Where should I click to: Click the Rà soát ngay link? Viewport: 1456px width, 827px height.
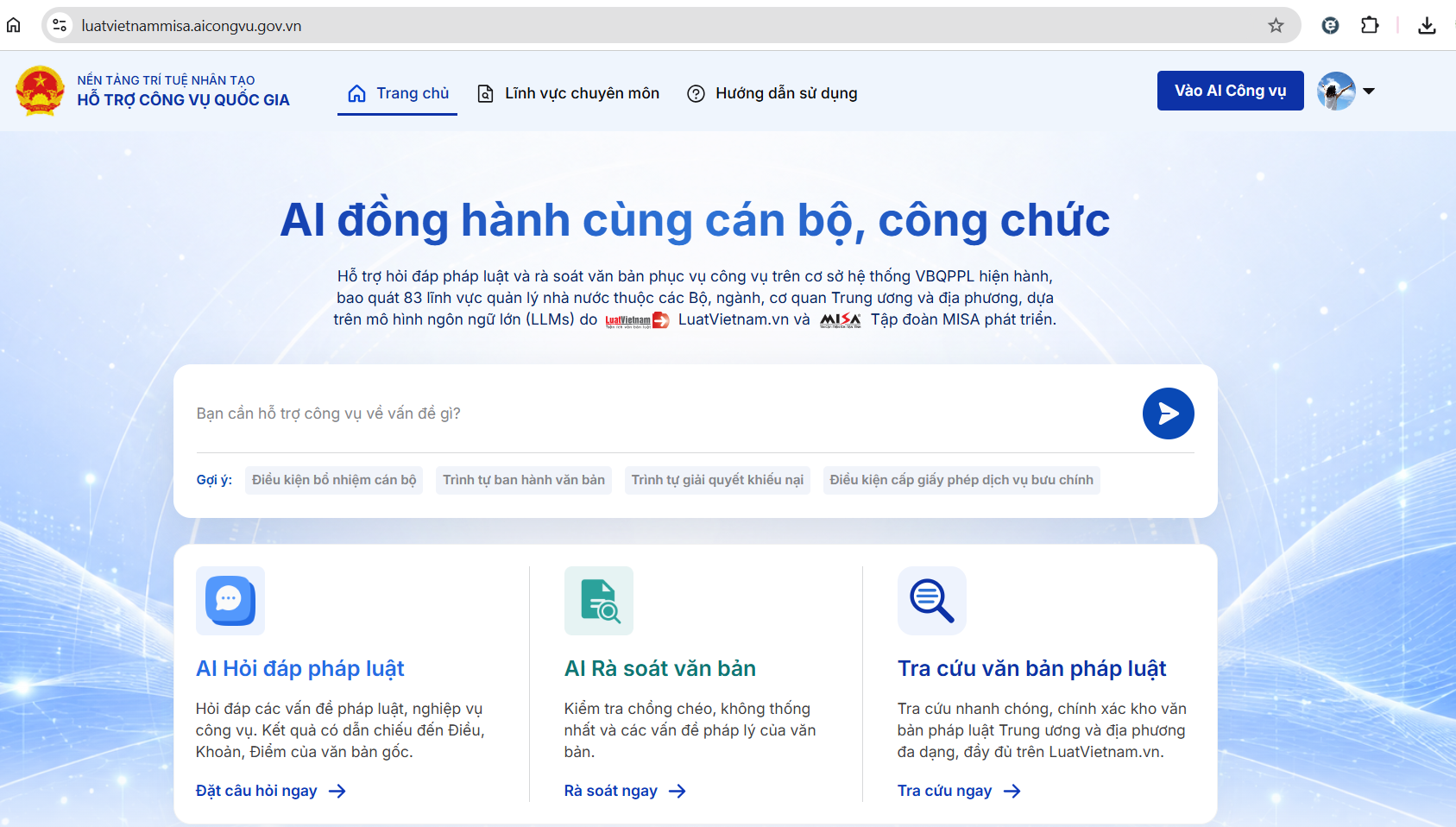click(x=625, y=791)
